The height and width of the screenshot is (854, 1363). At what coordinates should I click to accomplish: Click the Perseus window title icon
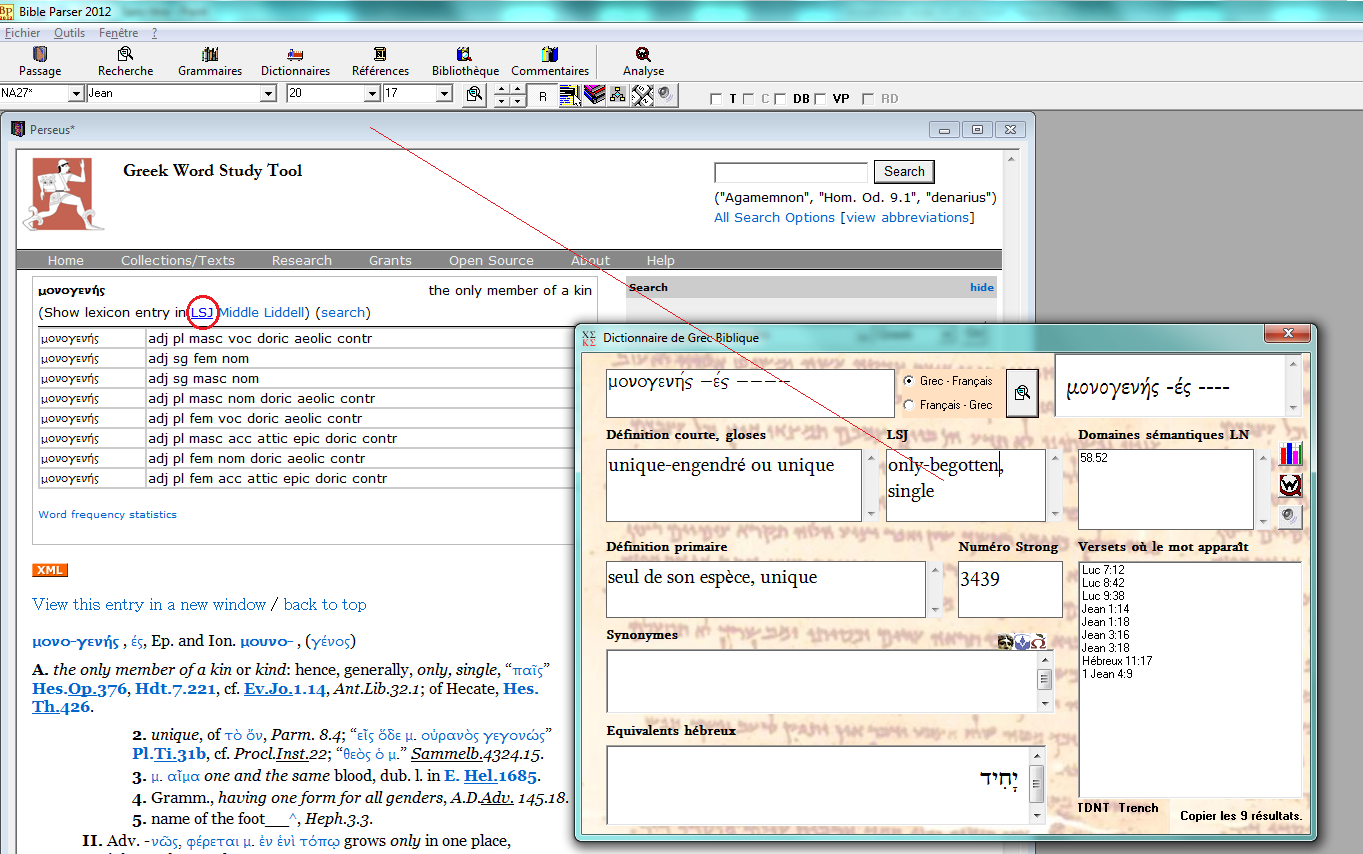pos(17,129)
